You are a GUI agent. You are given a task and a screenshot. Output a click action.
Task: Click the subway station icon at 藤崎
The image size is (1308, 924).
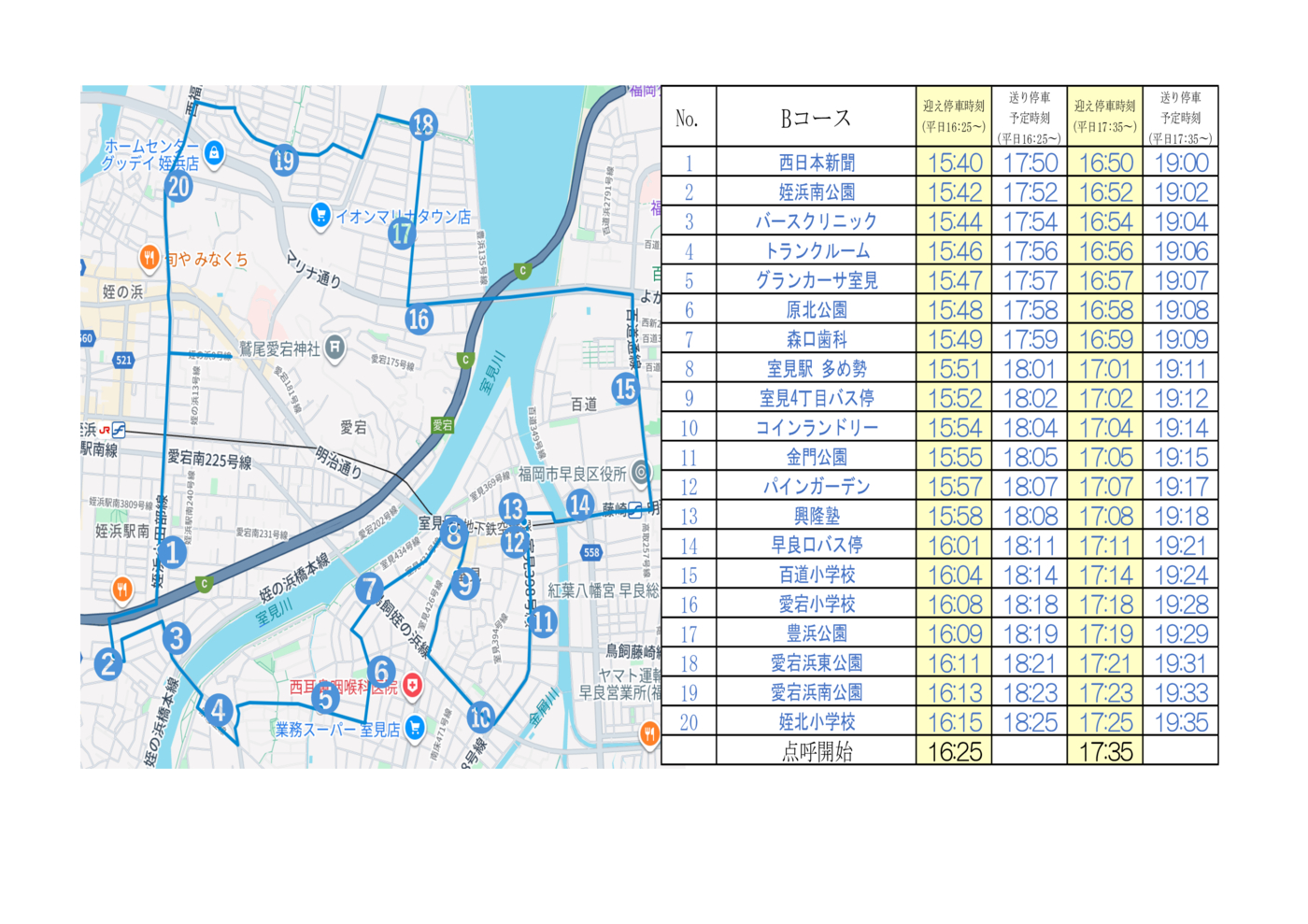click(635, 510)
